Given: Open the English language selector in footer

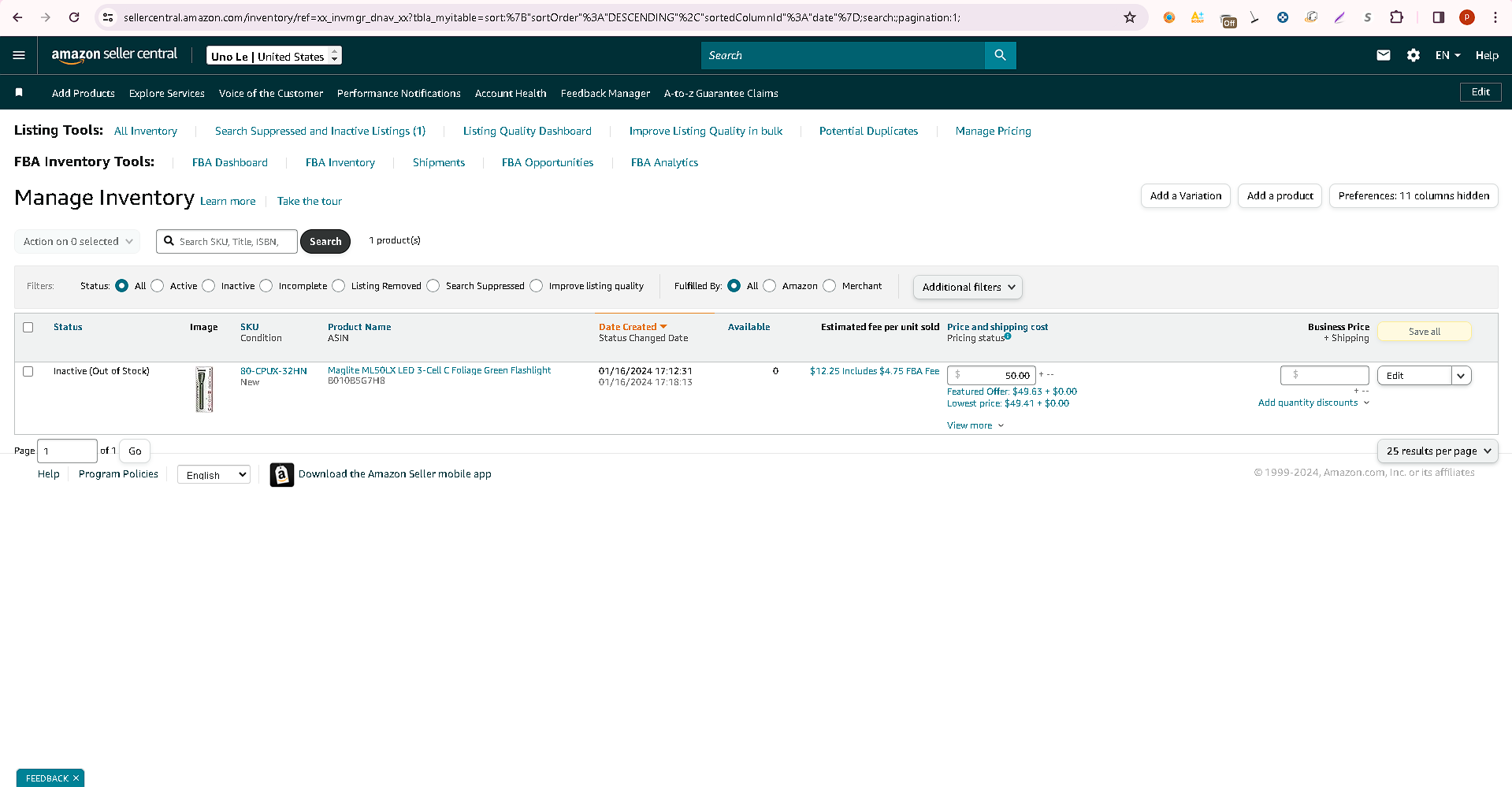Looking at the screenshot, I should 214,475.
